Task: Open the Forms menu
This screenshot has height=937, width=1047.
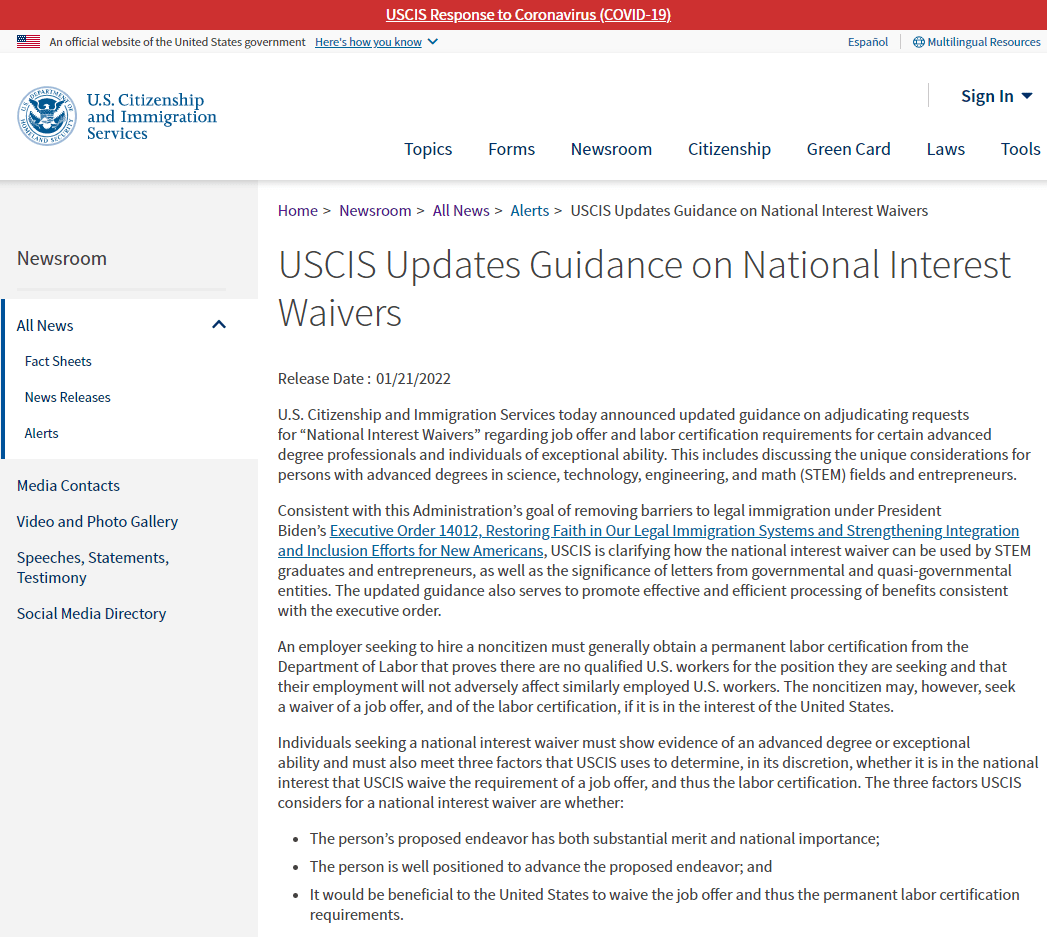Action: 511,149
